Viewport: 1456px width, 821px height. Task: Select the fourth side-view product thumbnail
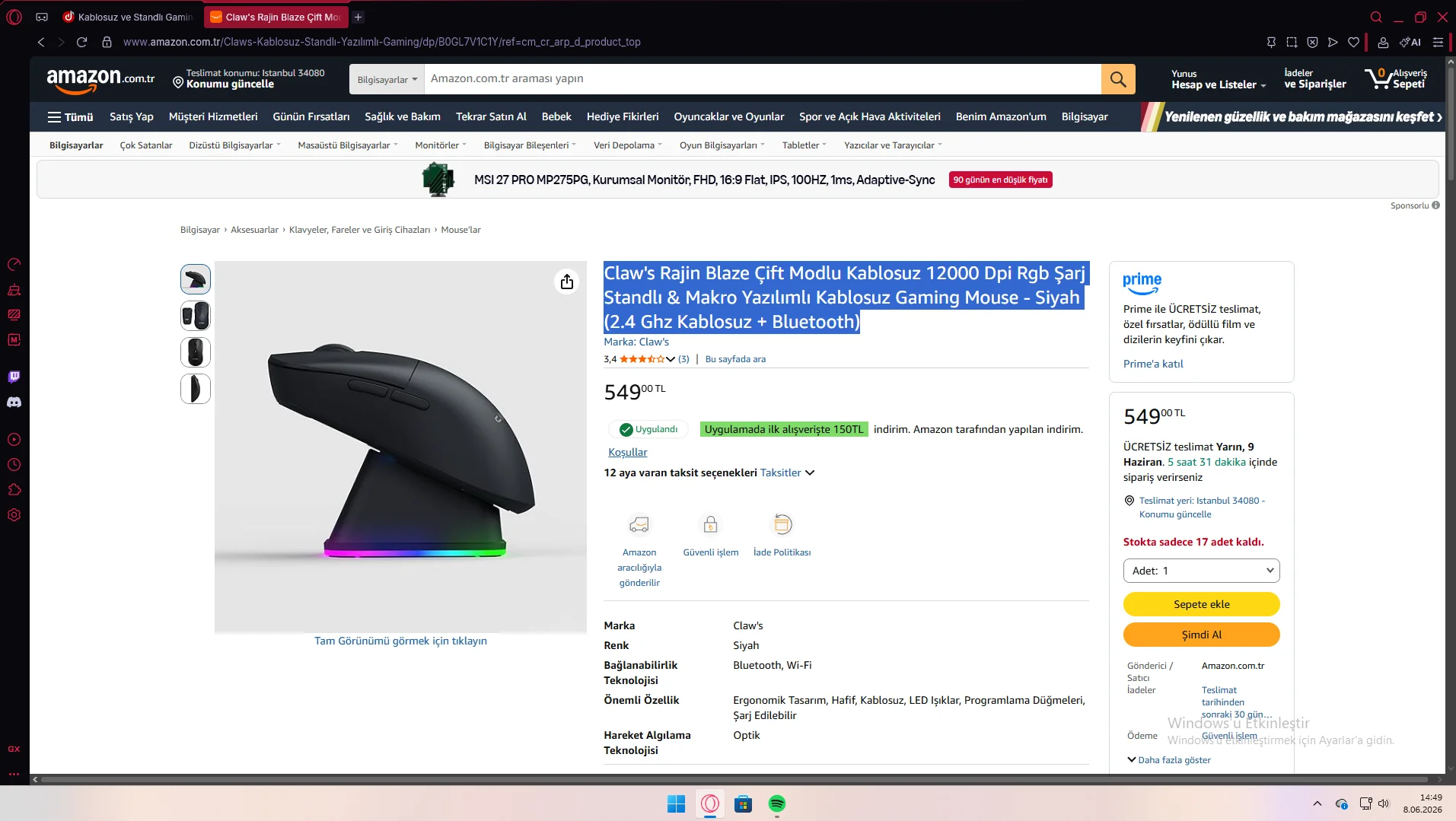coord(196,389)
